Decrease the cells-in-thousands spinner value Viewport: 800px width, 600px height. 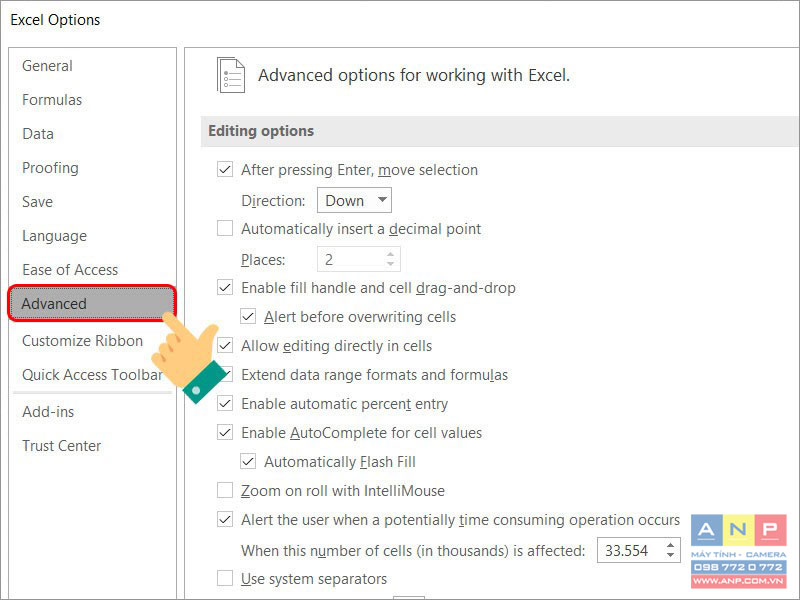click(670, 556)
